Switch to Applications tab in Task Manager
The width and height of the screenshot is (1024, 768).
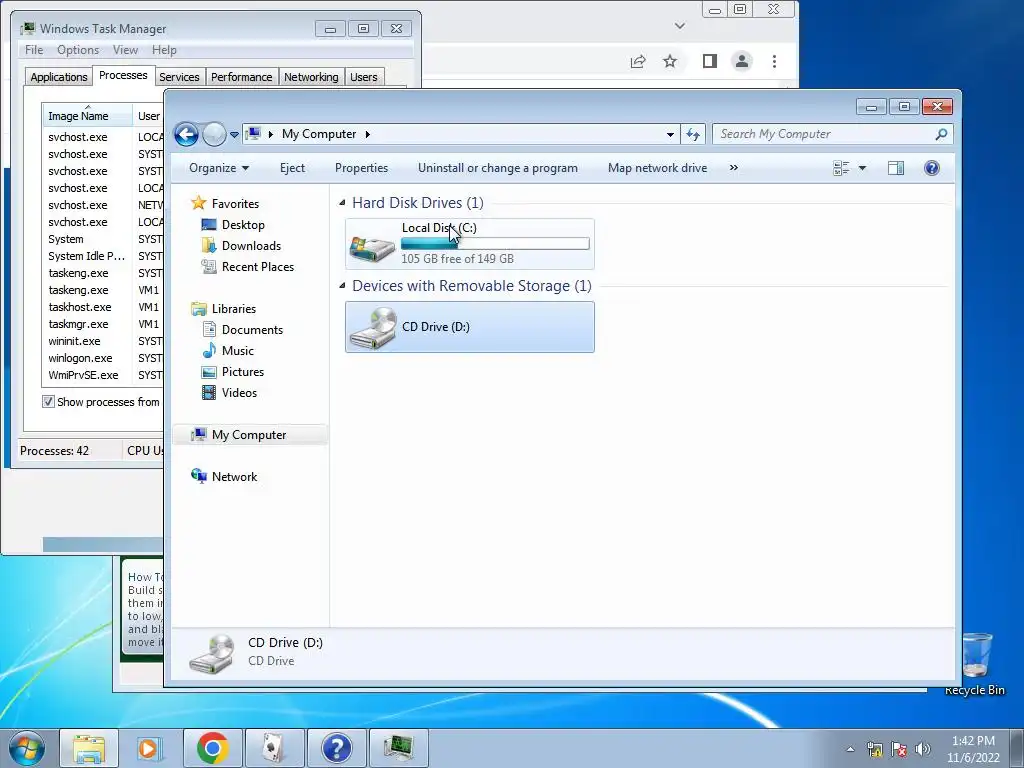pyautogui.click(x=59, y=77)
